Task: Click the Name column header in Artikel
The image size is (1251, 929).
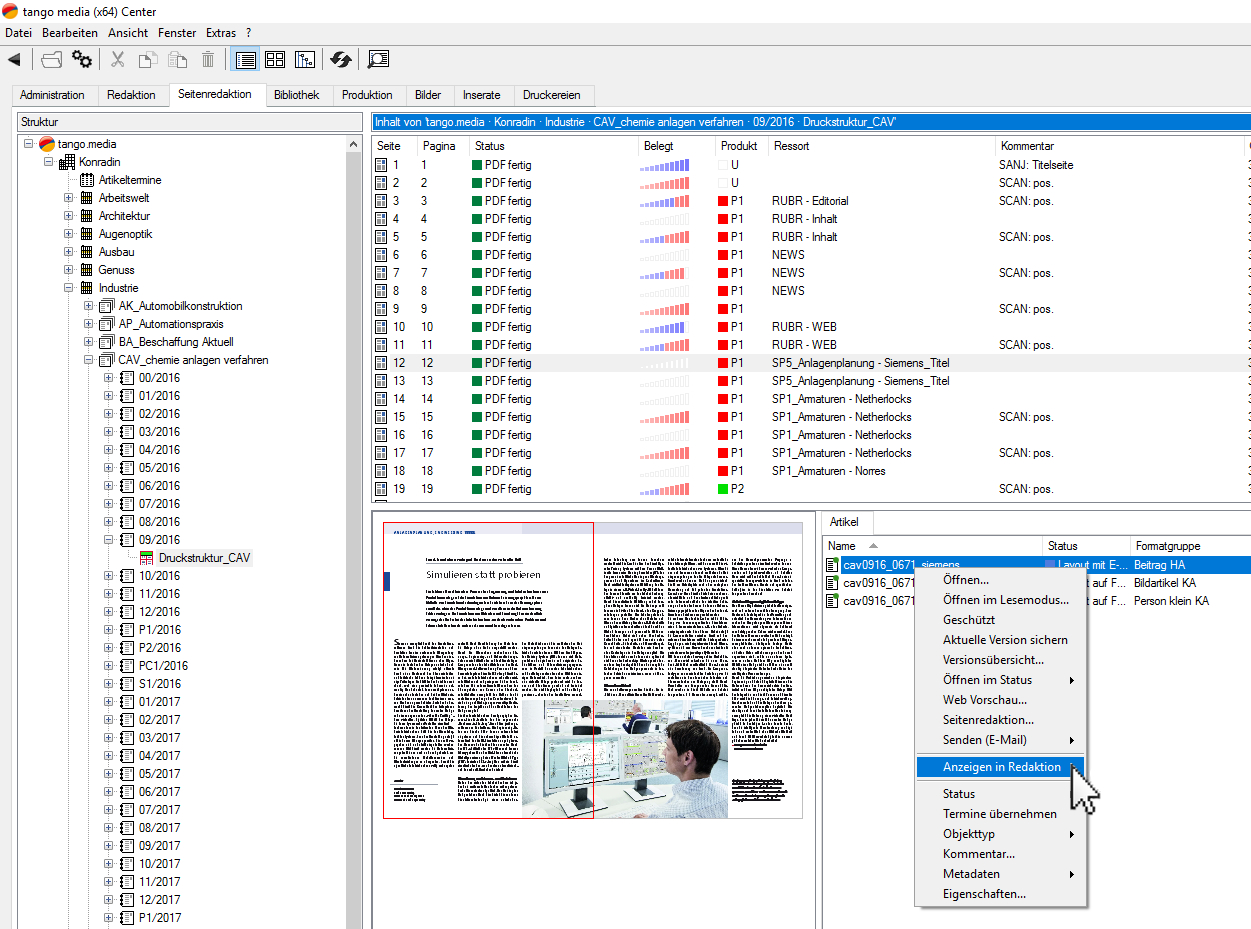Action: (x=842, y=546)
